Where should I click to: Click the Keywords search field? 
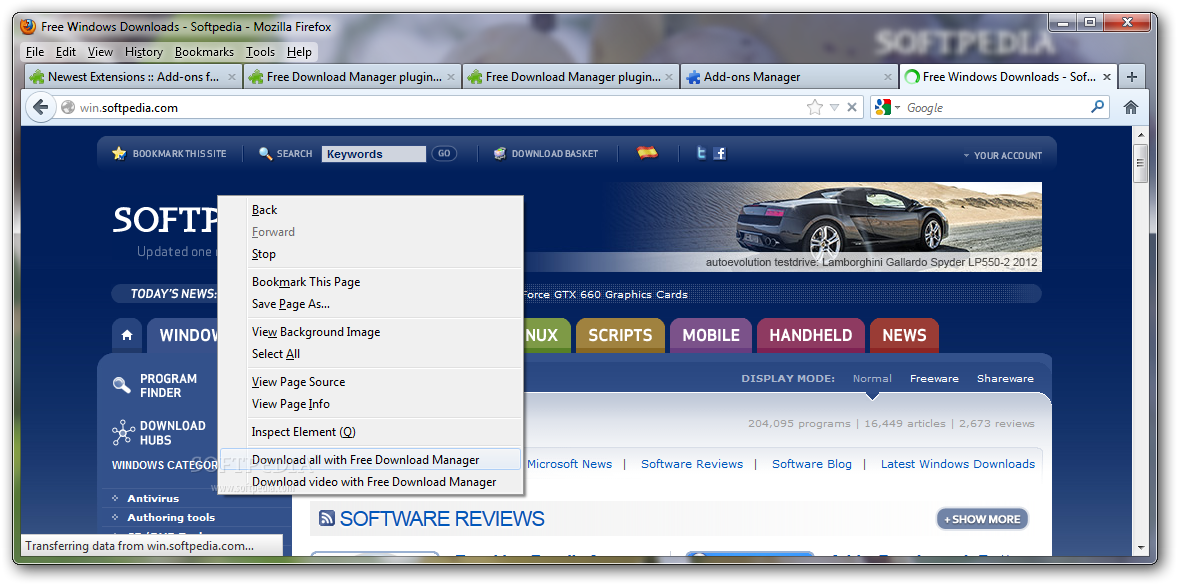pyautogui.click(x=373, y=154)
